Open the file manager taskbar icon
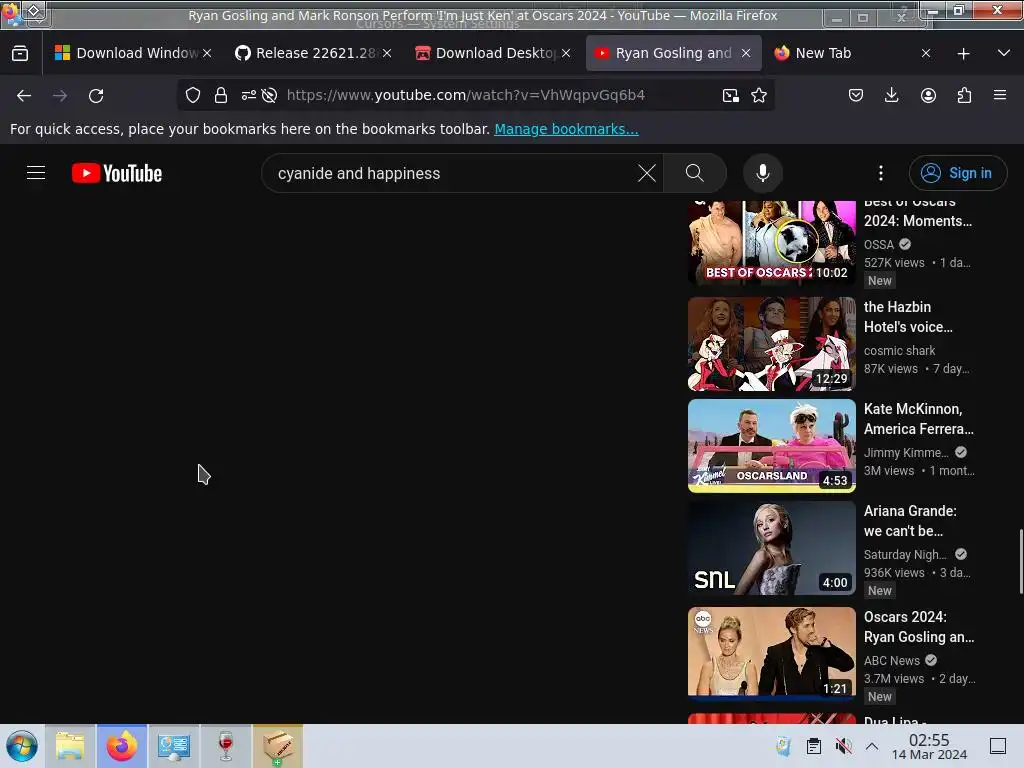This screenshot has width=1024, height=768. pos(71,746)
